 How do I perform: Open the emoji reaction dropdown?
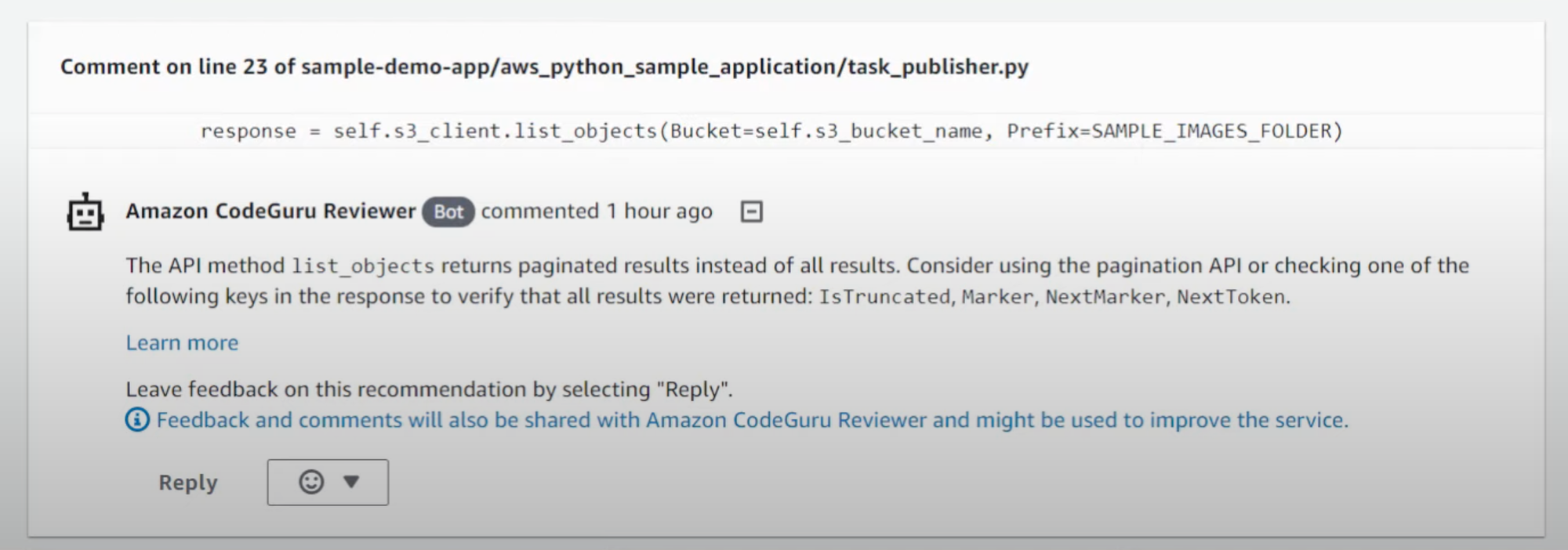click(328, 482)
